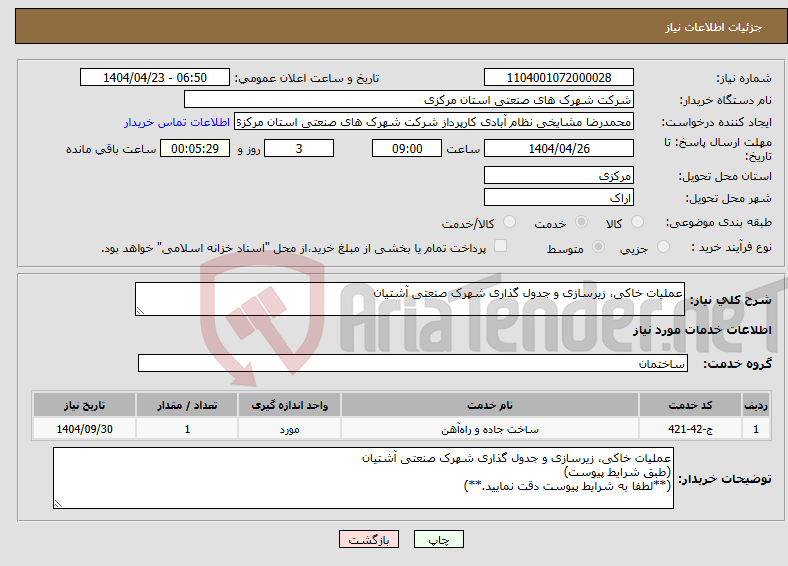The image size is (788, 566).
Task: Click the delivery city field اراک
Action: pos(559,198)
